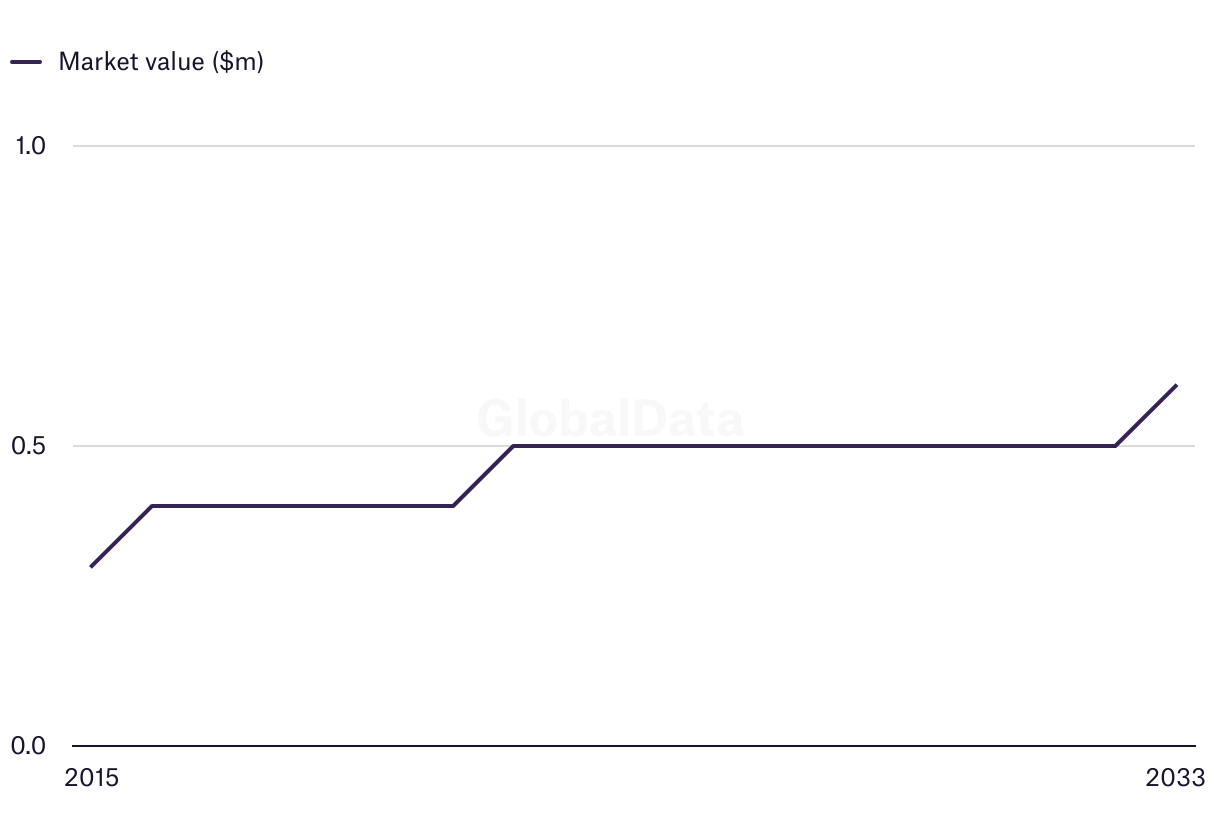
Task: Click where the line begins rising toward 0.6
Action: (x=1115, y=446)
